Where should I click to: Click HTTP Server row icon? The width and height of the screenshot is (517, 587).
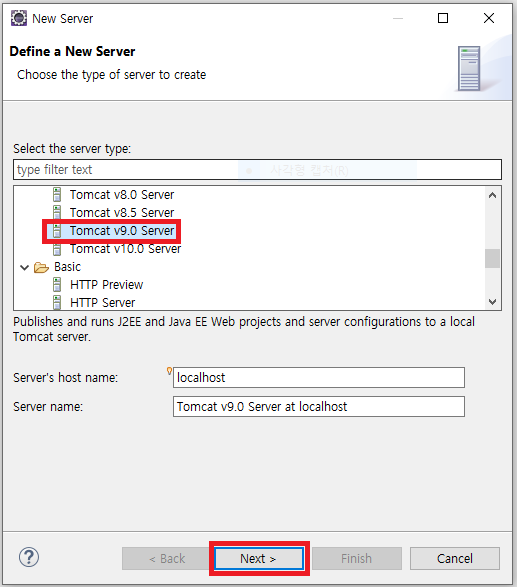[x=57, y=302]
